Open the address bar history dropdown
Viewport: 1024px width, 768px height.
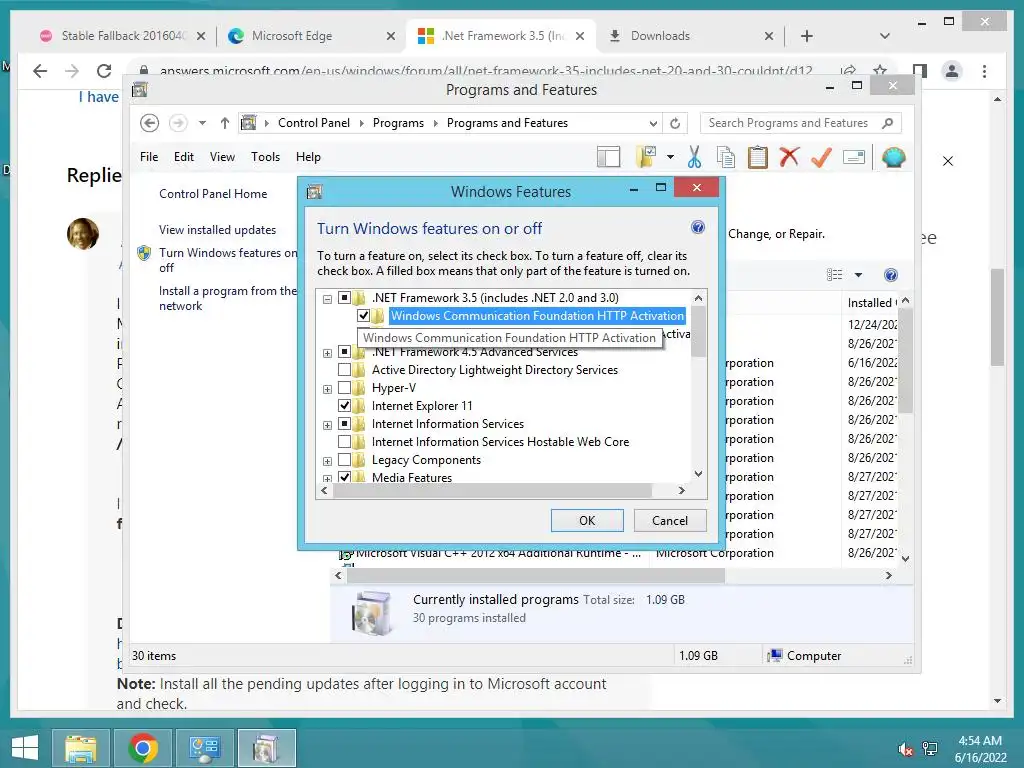[653, 123]
